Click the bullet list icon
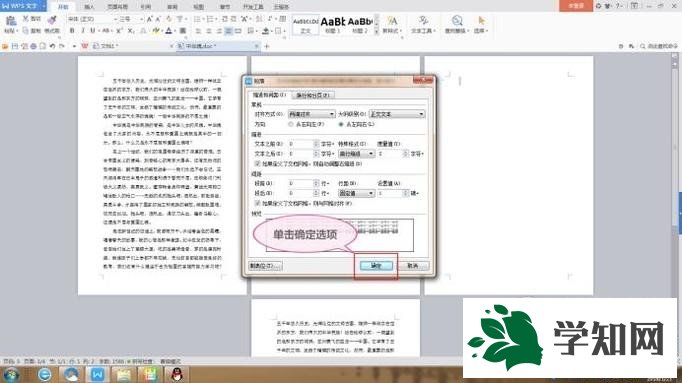The image size is (682, 383). pyautogui.click(x=197, y=19)
